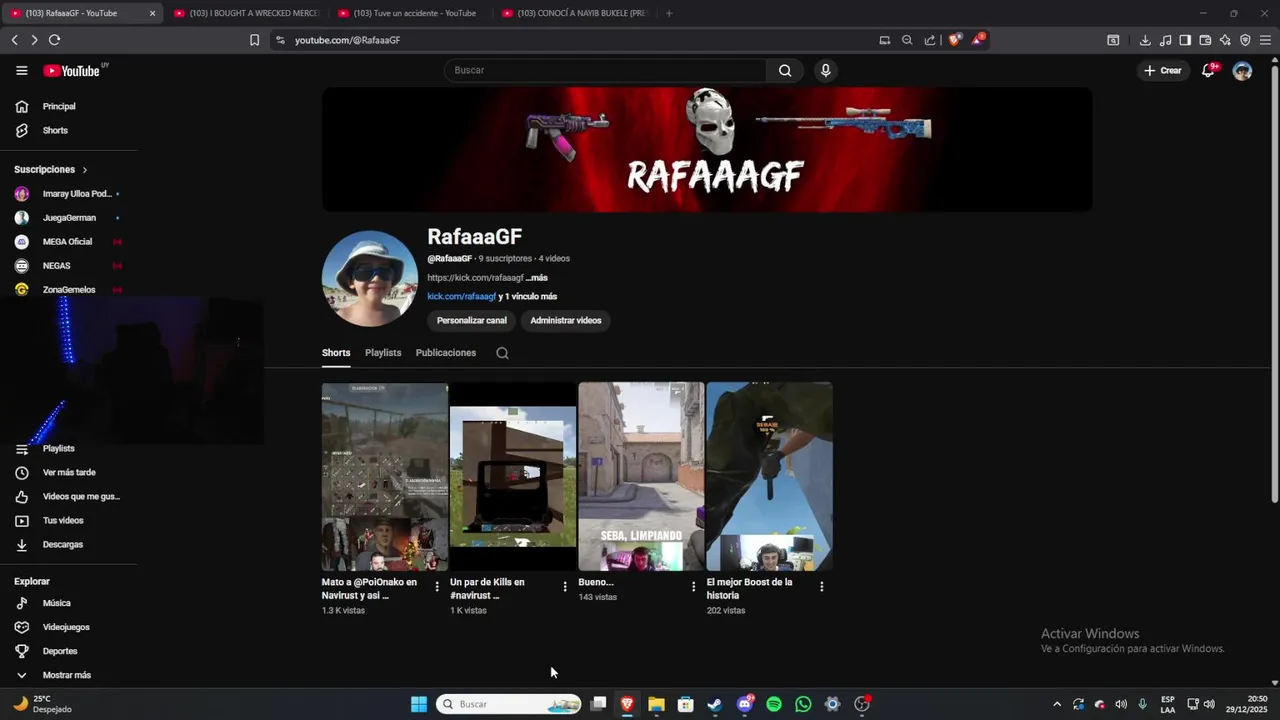Show hidden system tray icons chevron

coord(1057,704)
